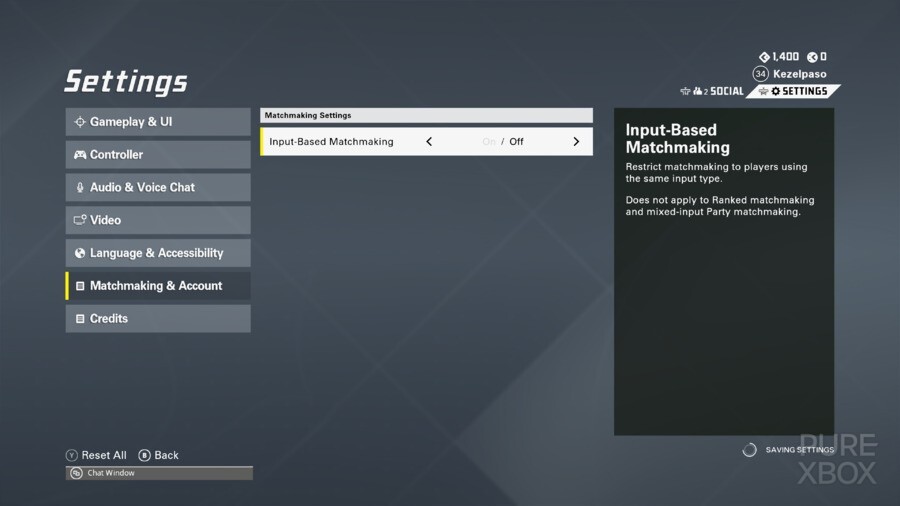This screenshot has height=506, width=900.
Task: Open the Audio & Voice Chat category
Action: [158, 187]
